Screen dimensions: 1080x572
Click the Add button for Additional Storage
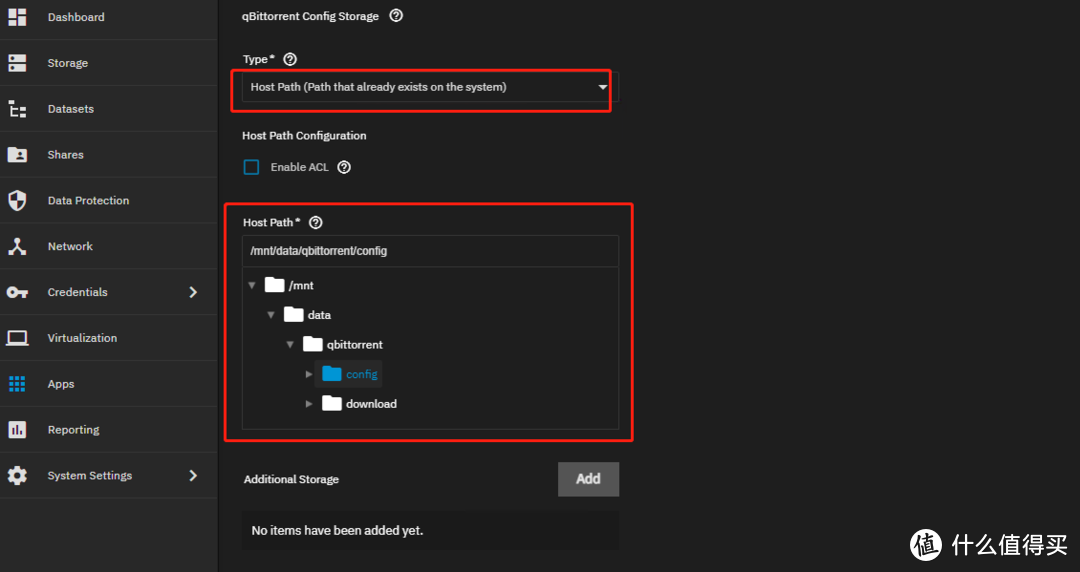pyautogui.click(x=588, y=479)
